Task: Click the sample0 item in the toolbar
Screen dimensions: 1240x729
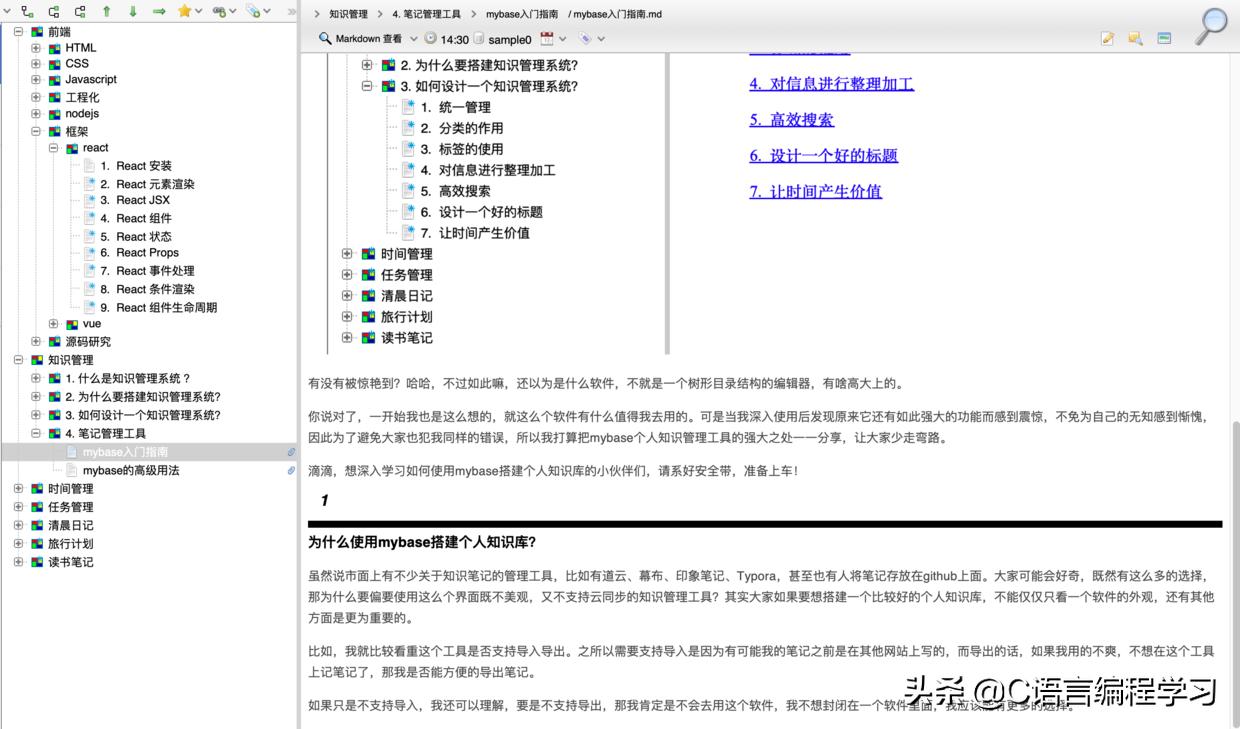Action: click(509, 39)
